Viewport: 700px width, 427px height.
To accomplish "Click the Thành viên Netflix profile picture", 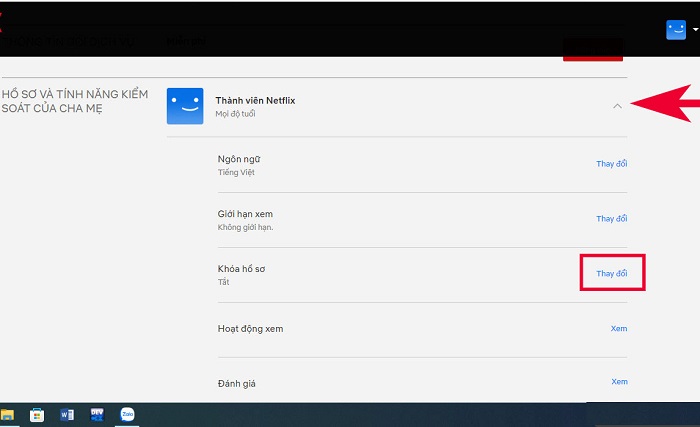I will [x=185, y=106].
